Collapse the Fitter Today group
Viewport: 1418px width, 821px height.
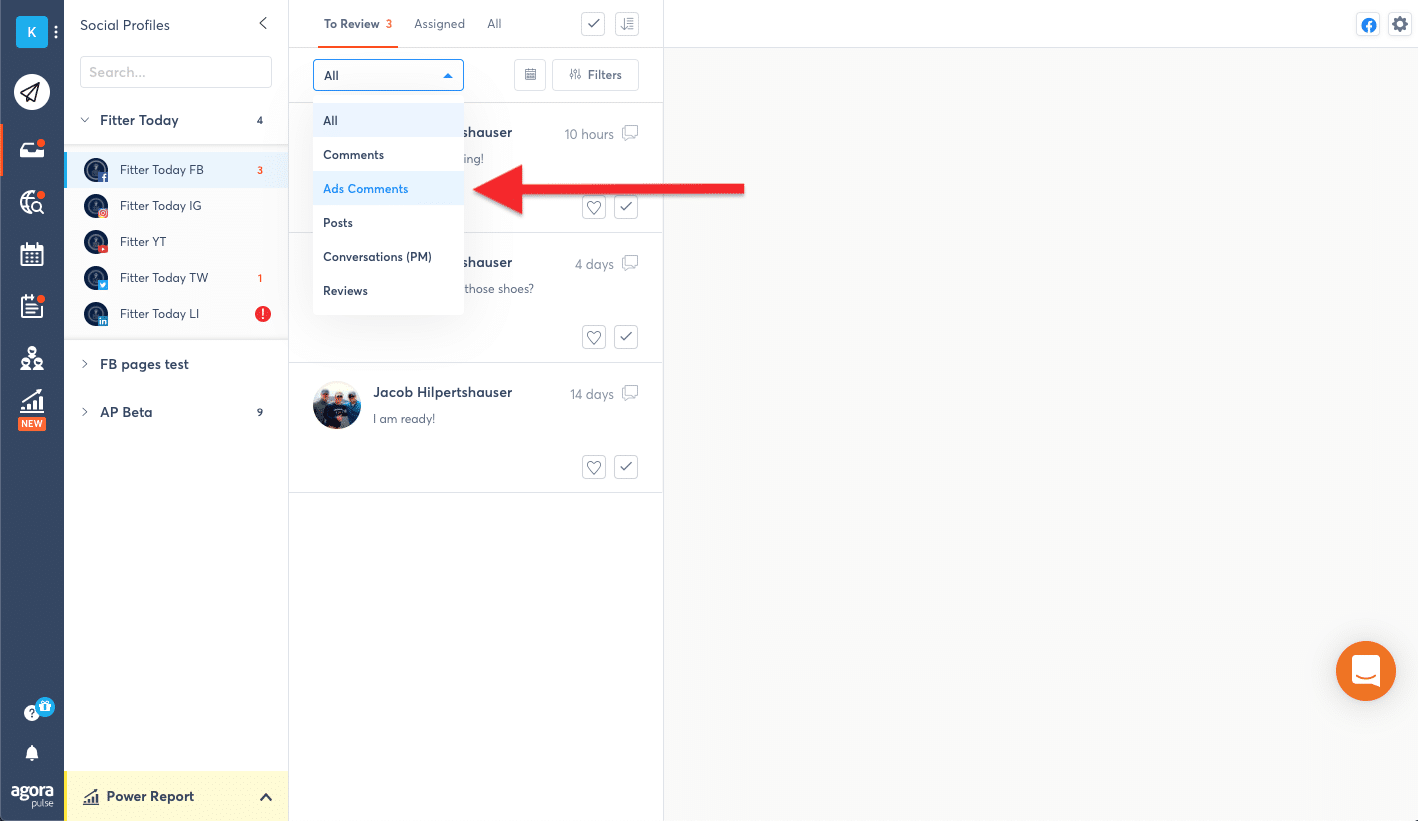85,120
